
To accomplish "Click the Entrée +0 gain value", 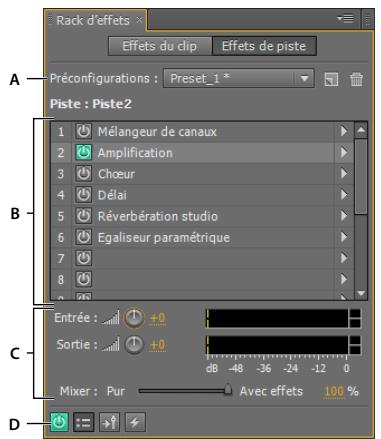I will click(157, 318).
